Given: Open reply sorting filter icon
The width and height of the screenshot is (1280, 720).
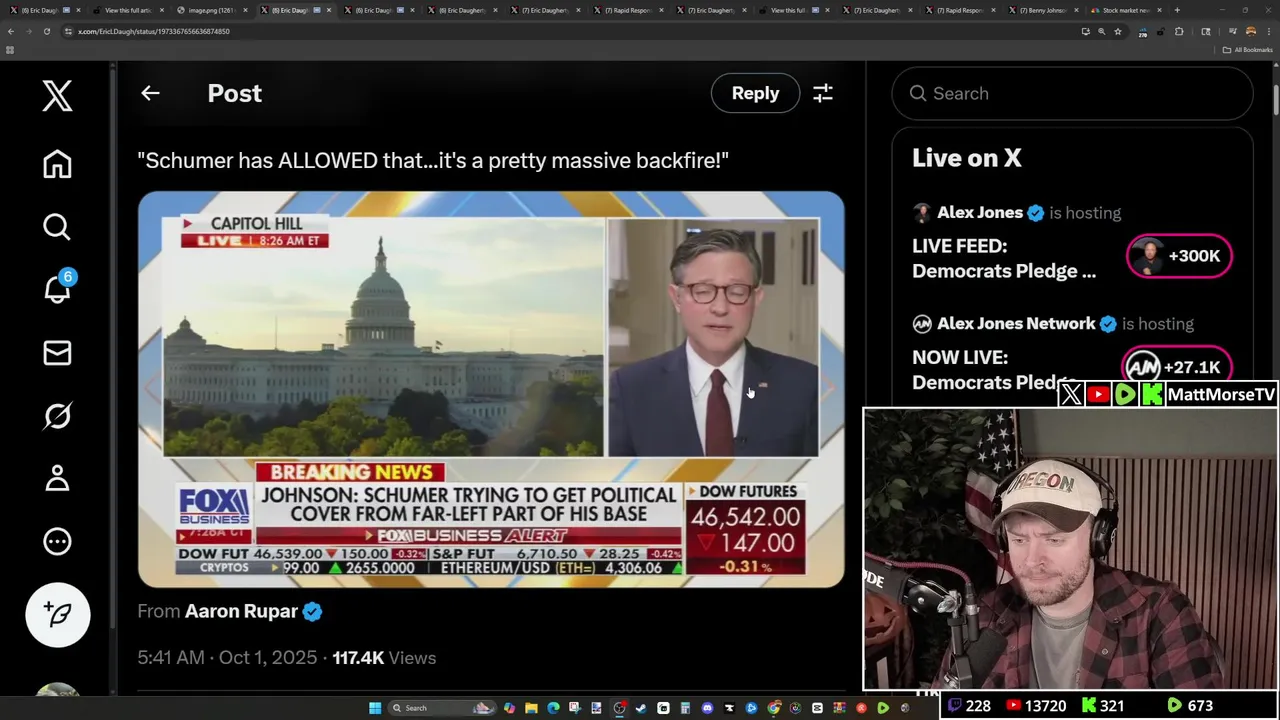Looking at the screenshot, I should click(x=823, y=93).
